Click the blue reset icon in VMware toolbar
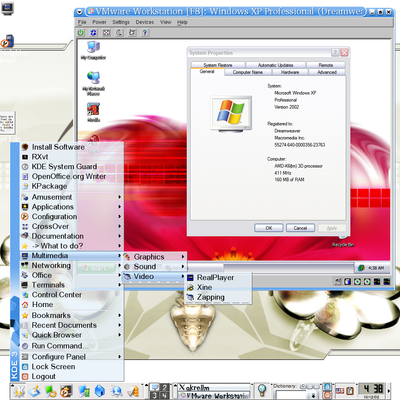The width and height of the screenshot is (400, 400). (94, 33)
